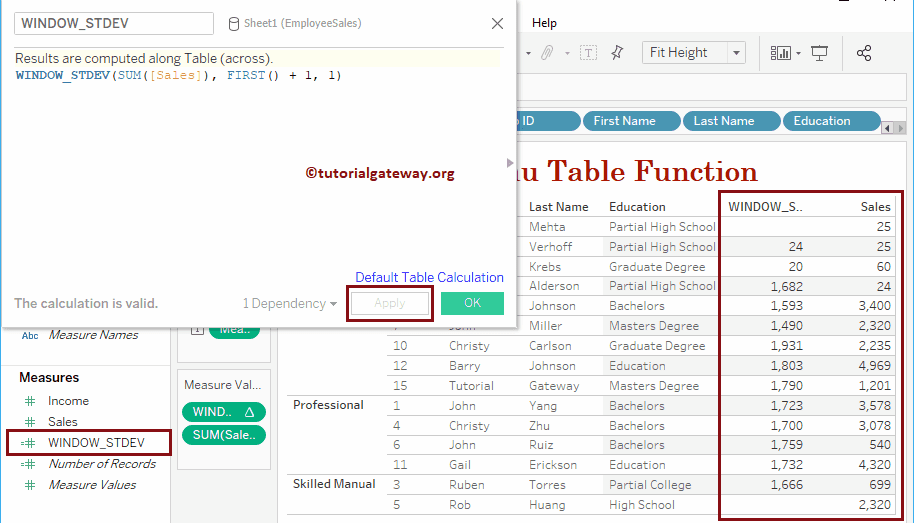
Task: Select the Mehta last name cell
Action: point(547,227)
